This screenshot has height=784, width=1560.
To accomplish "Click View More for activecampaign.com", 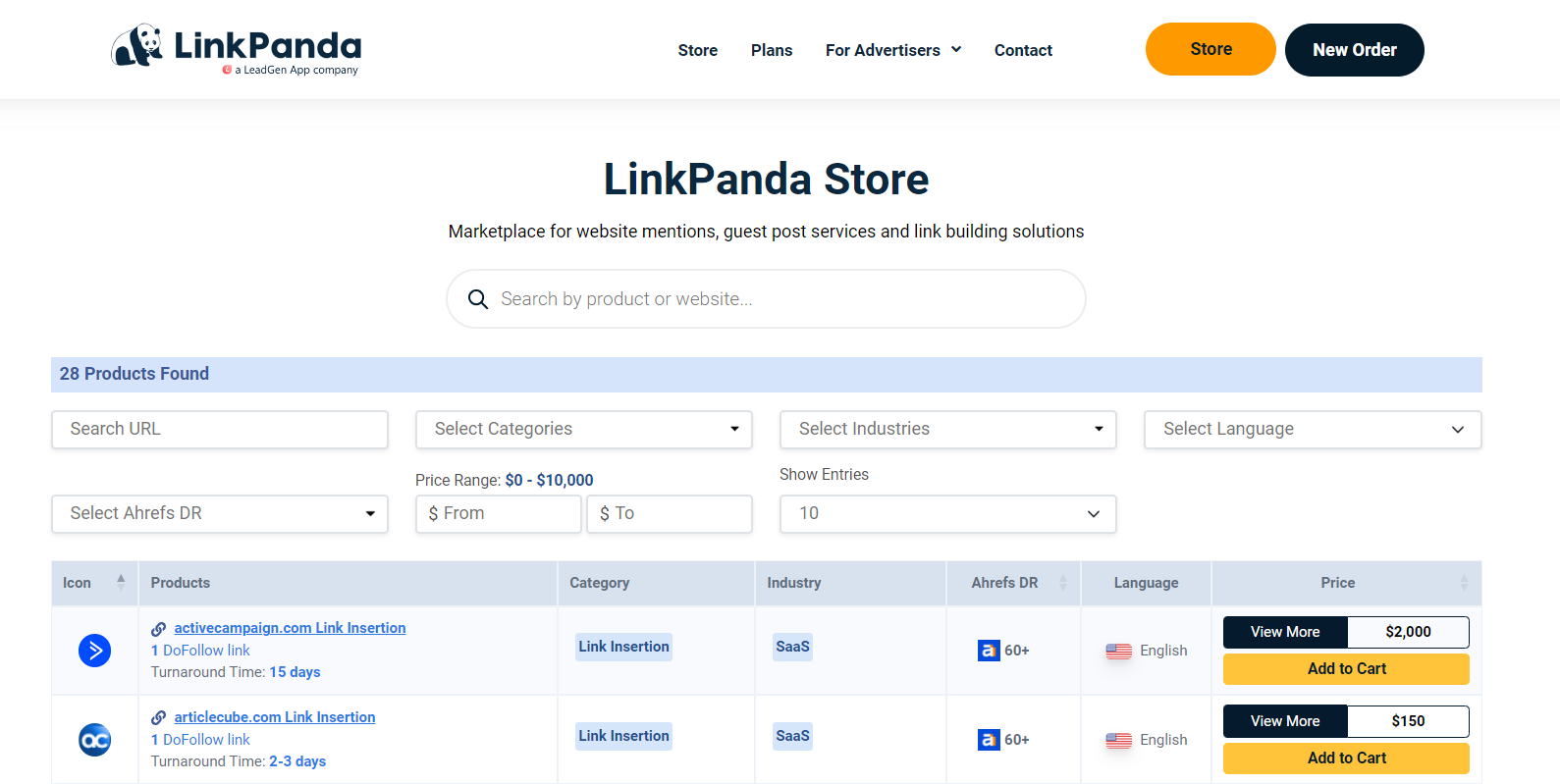I will coord(1285,632).
